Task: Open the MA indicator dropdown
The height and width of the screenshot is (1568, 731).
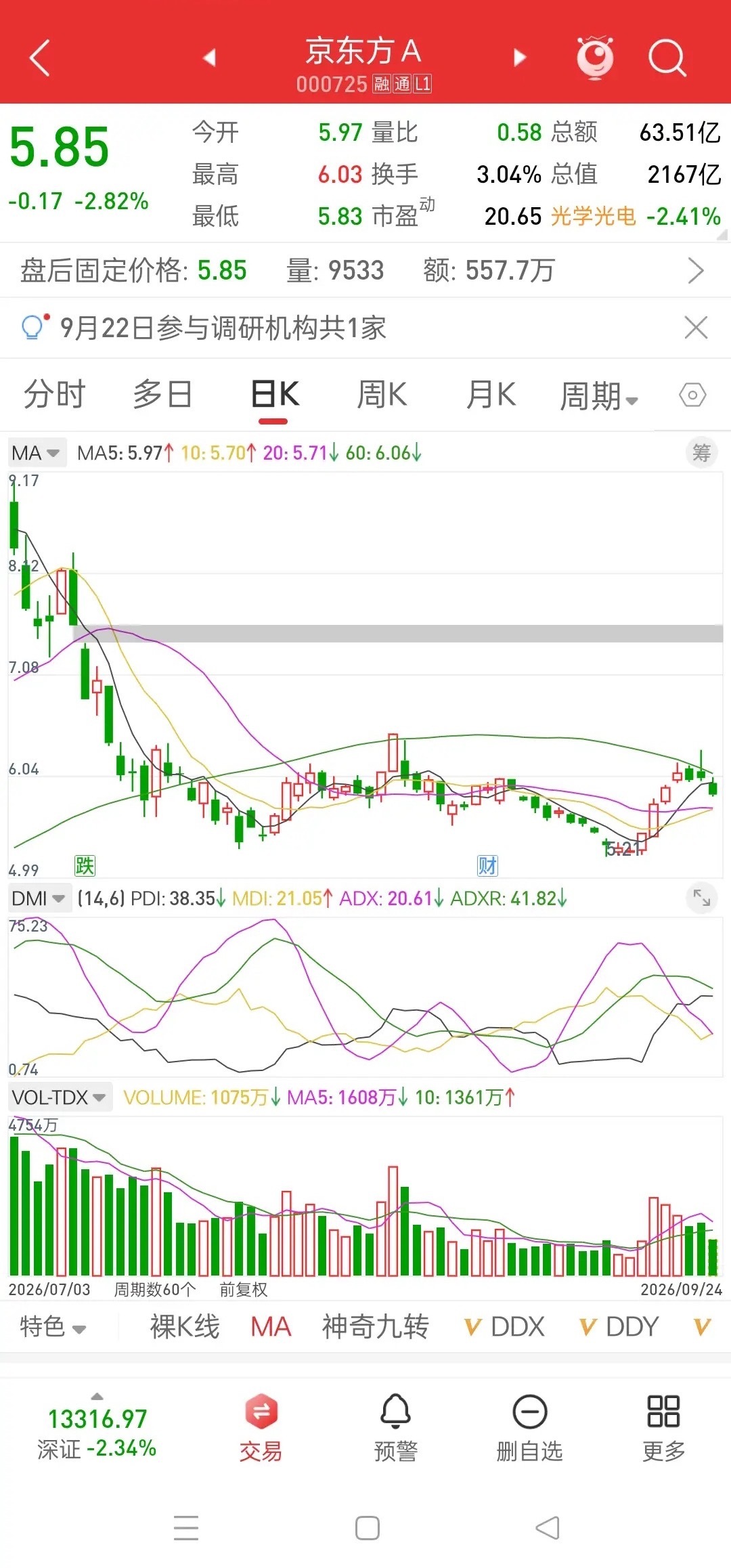Action: click(37, 453)
